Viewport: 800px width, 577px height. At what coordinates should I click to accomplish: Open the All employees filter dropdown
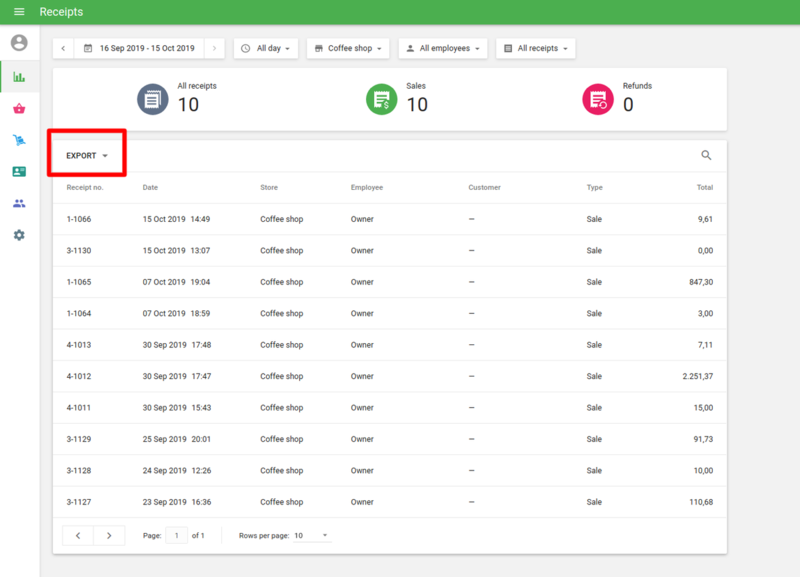(x=443, y=48)
